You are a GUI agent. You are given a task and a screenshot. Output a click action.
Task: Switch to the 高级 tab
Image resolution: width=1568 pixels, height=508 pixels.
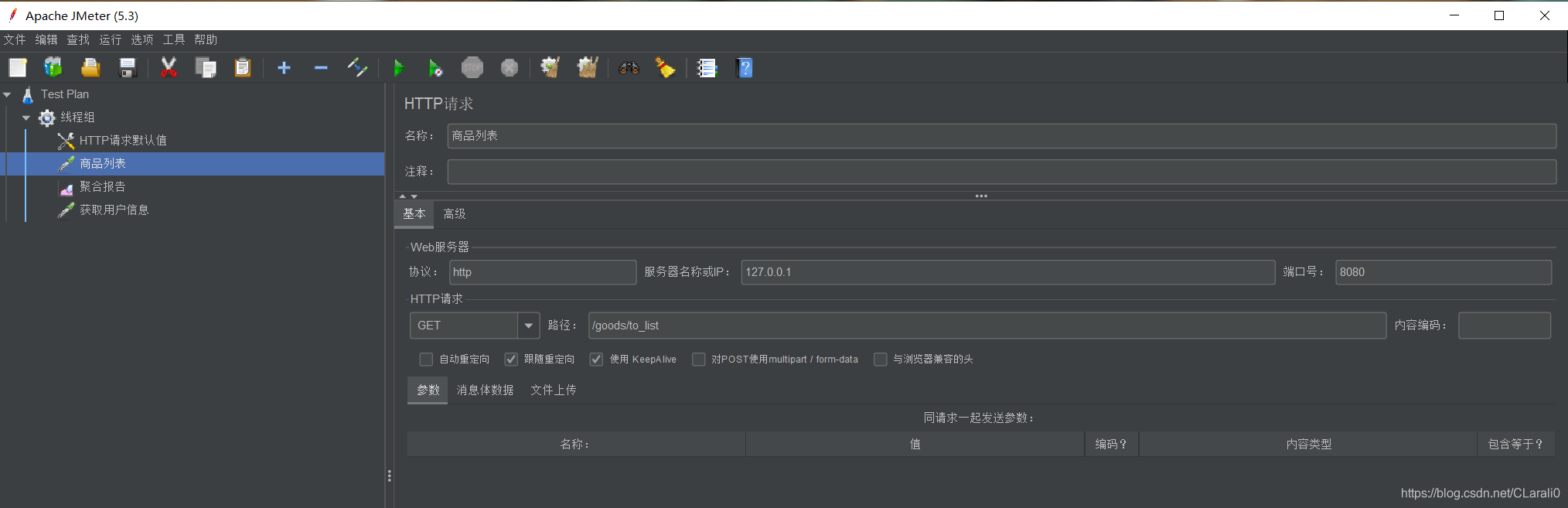455,214
